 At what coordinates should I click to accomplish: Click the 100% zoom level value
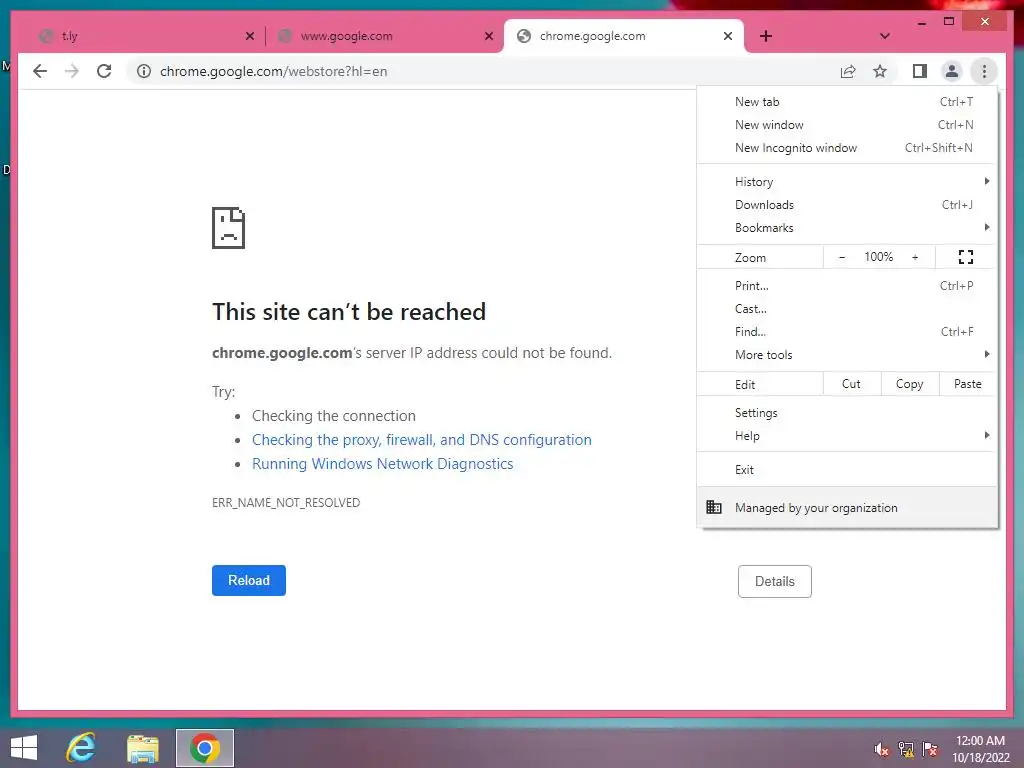click(x=878, y=257)
